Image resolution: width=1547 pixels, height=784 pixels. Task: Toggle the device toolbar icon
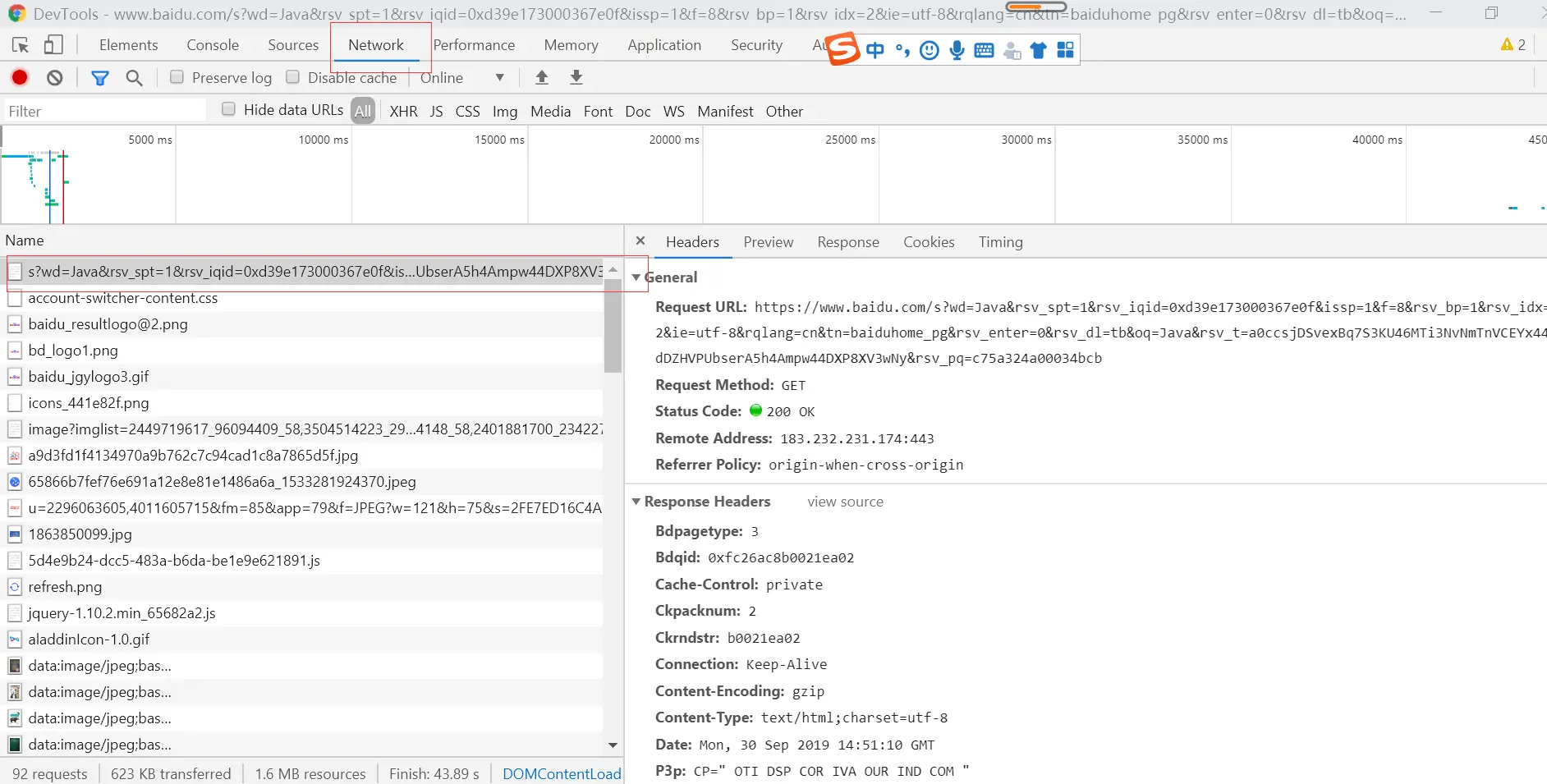point(53,45)
